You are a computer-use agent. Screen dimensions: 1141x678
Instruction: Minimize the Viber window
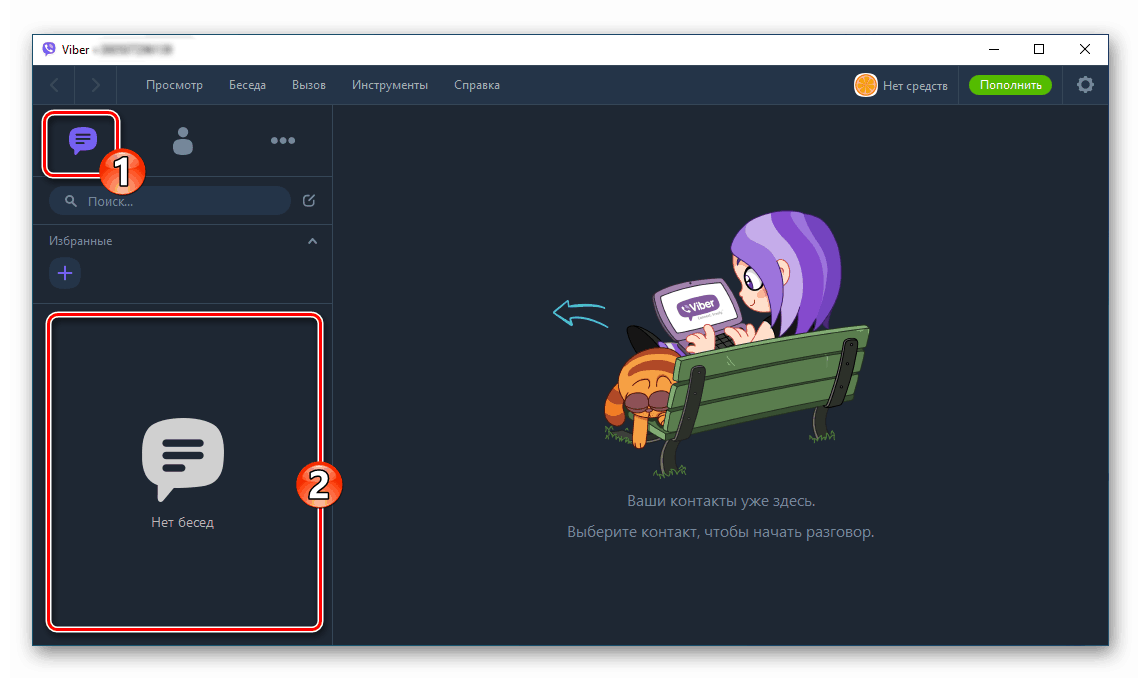(993, 49)
